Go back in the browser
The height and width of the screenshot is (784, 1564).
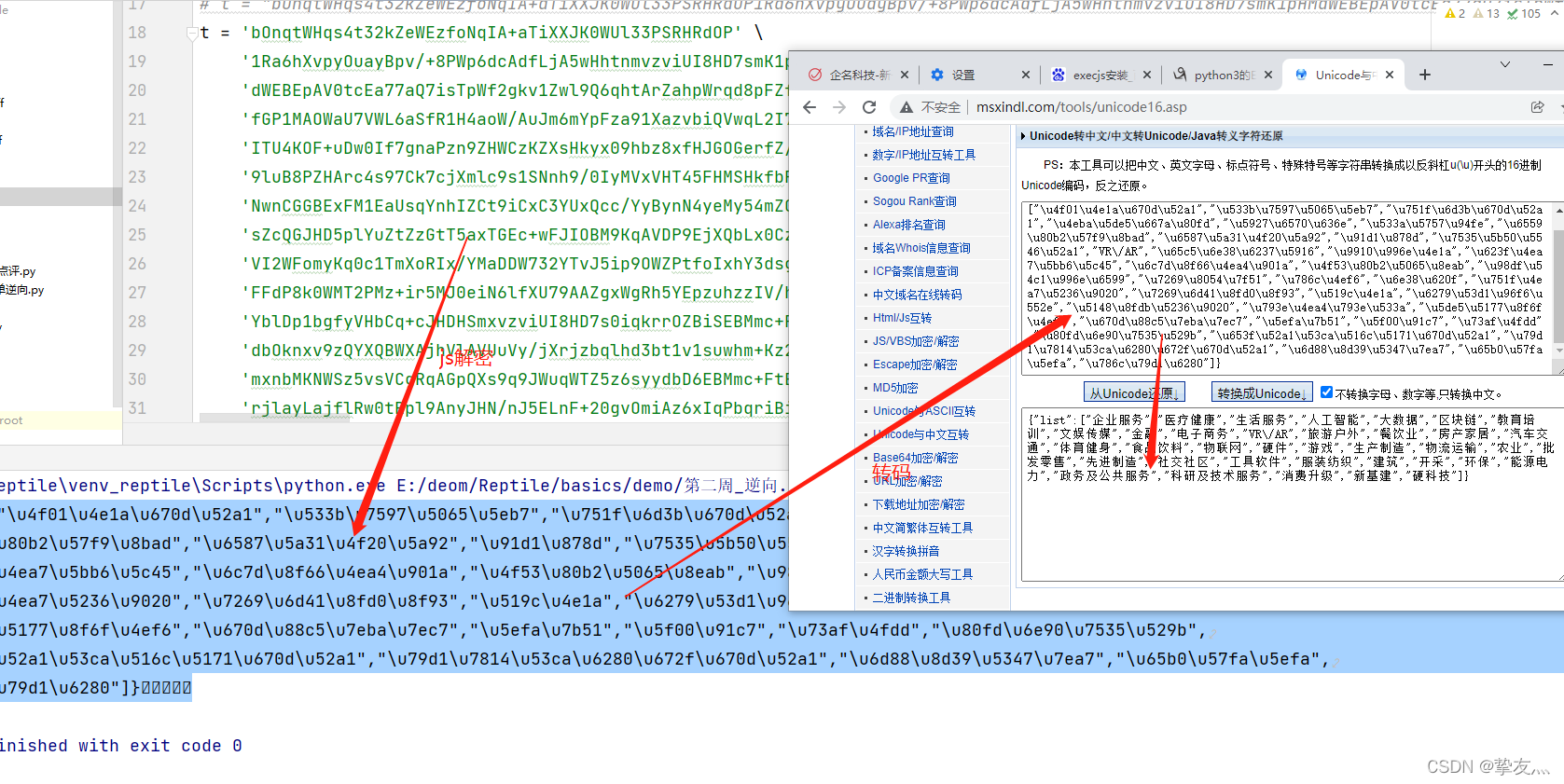pyautogui.click(x=810, y=107)
